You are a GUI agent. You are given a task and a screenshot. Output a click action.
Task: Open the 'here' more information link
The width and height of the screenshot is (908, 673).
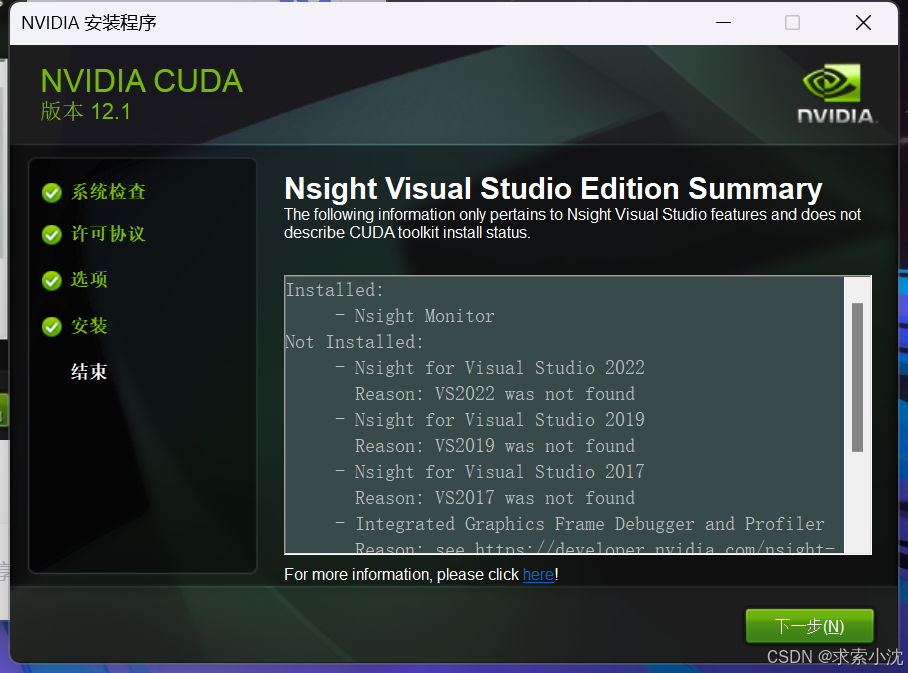[x=539, y=575]
